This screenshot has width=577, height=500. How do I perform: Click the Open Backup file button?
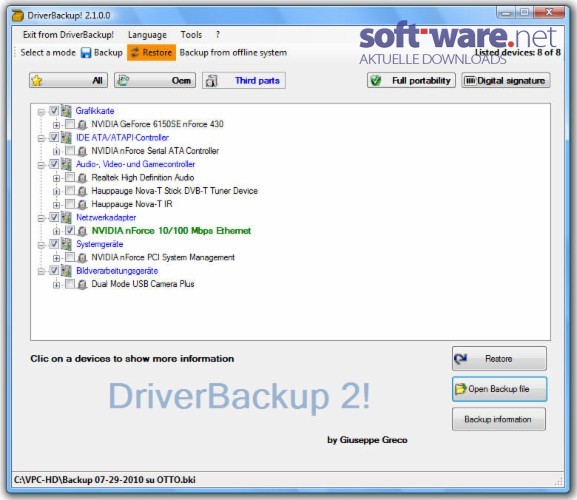499,389
